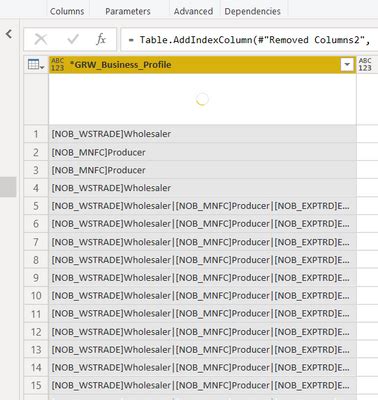Screen dimensions: 378x400
Task: Select the cell in row 8
Action: point(202,260)
